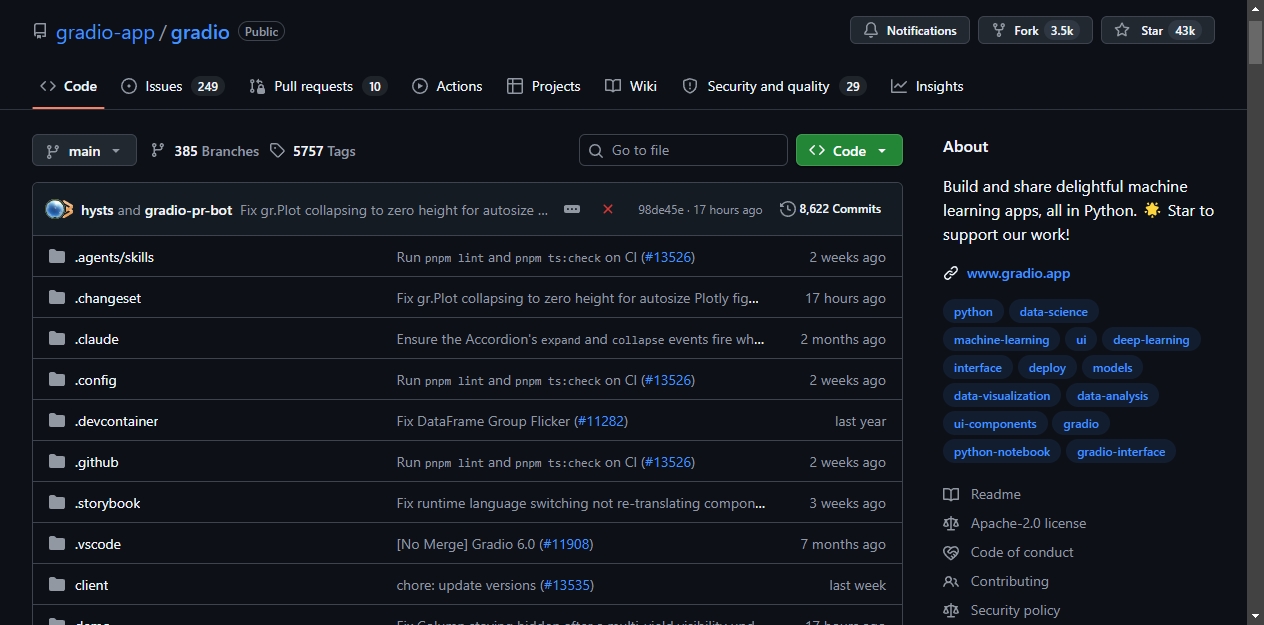Open the .agents/skills folder
Screen dimensions: 1264x625
click(x=114, y=257)
